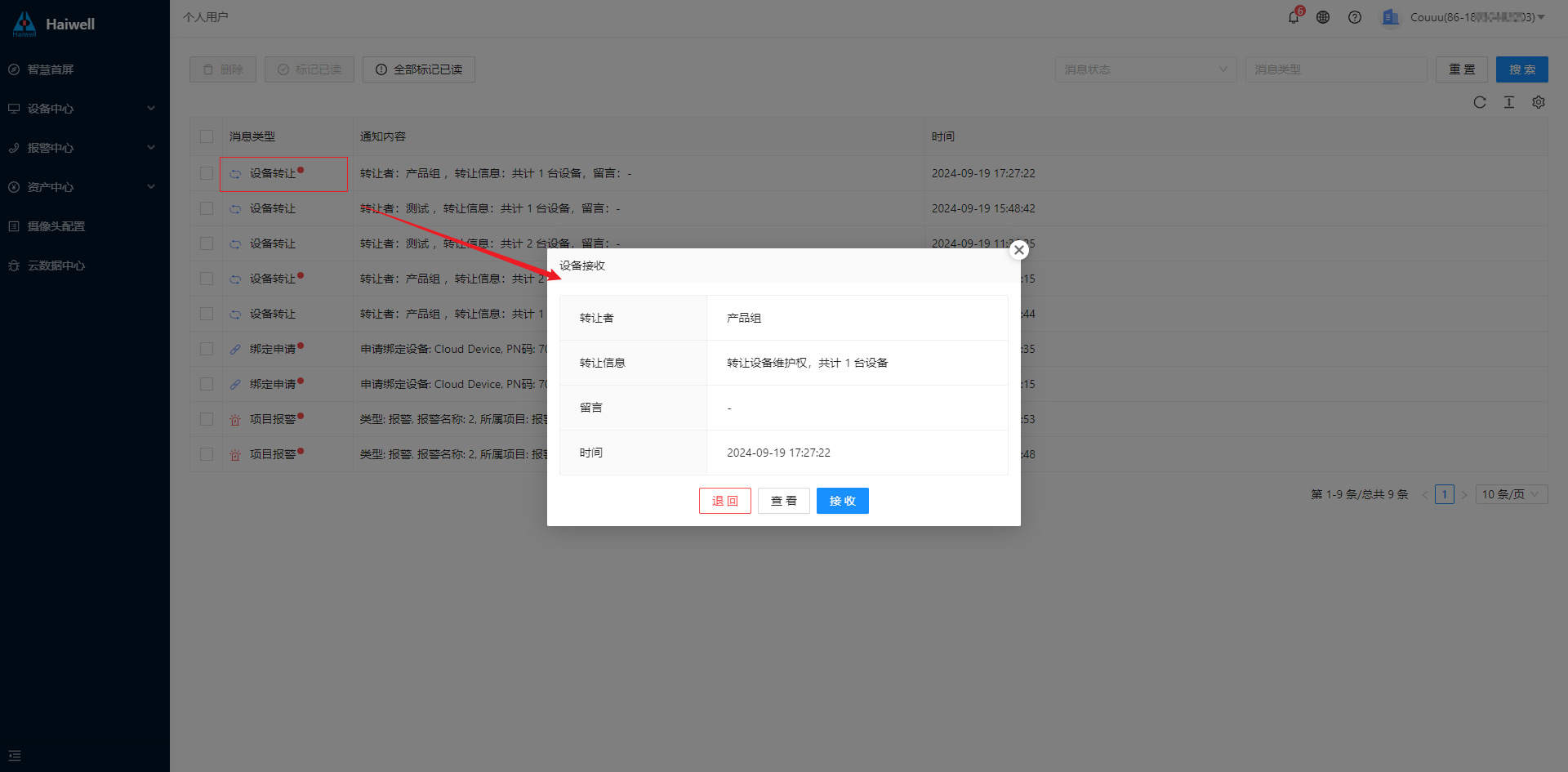Click the 个人用户 breadcrumb text
Viewport: 1568px width, 772px height.
coord(206,17)
